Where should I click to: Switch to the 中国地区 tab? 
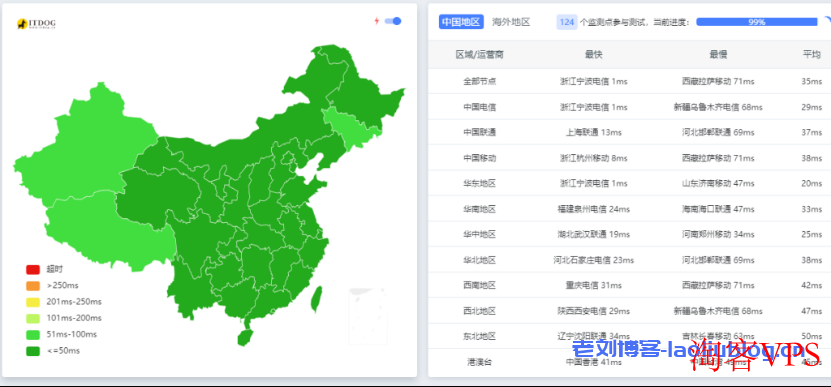tap(461, 22)
